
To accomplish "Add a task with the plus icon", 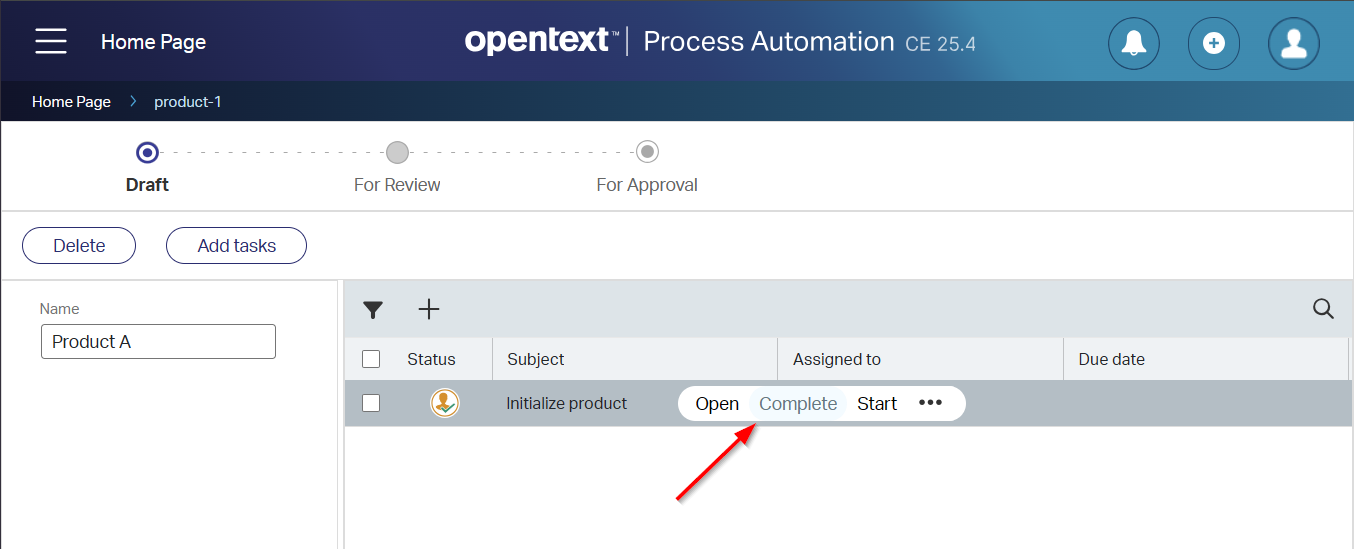I will pos(429,309).
